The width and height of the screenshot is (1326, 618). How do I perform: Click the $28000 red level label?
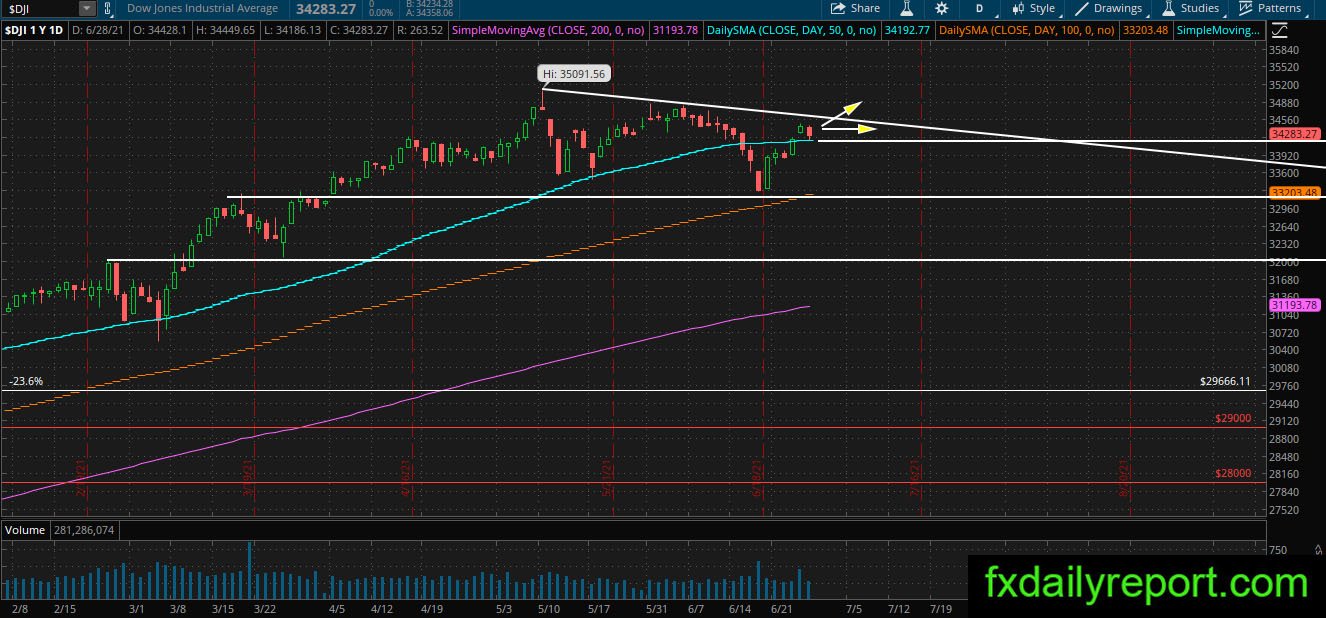(1233, 474)
